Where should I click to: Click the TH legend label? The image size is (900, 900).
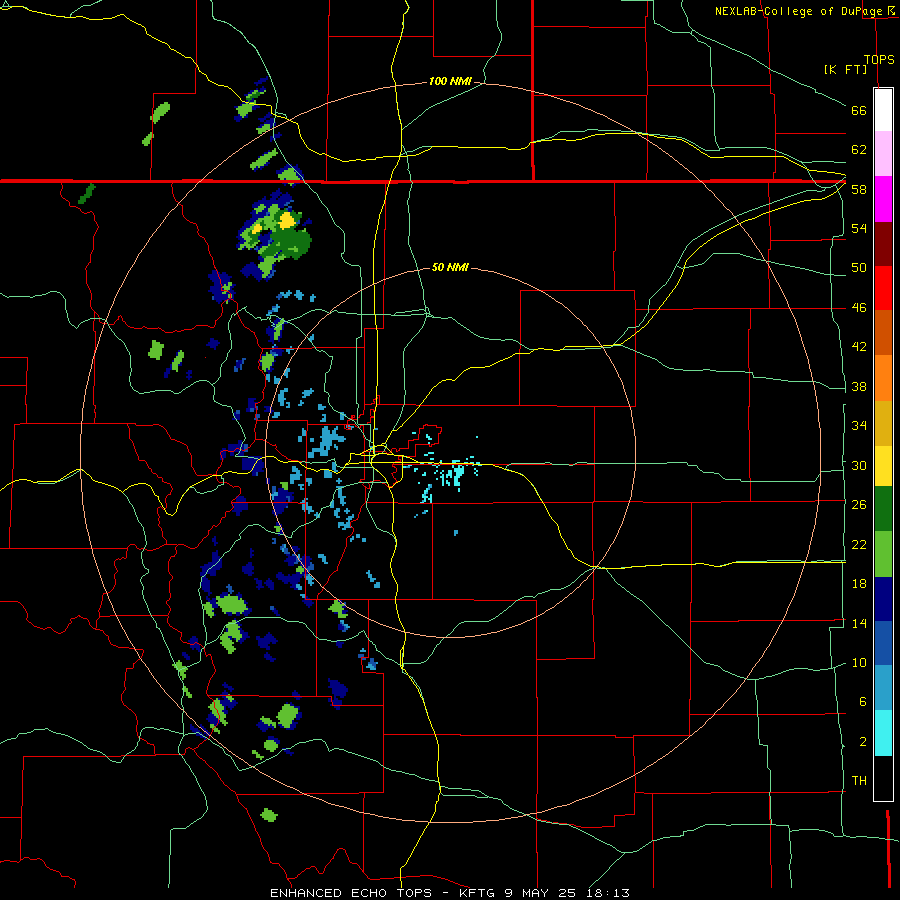[x=859, y=781]
